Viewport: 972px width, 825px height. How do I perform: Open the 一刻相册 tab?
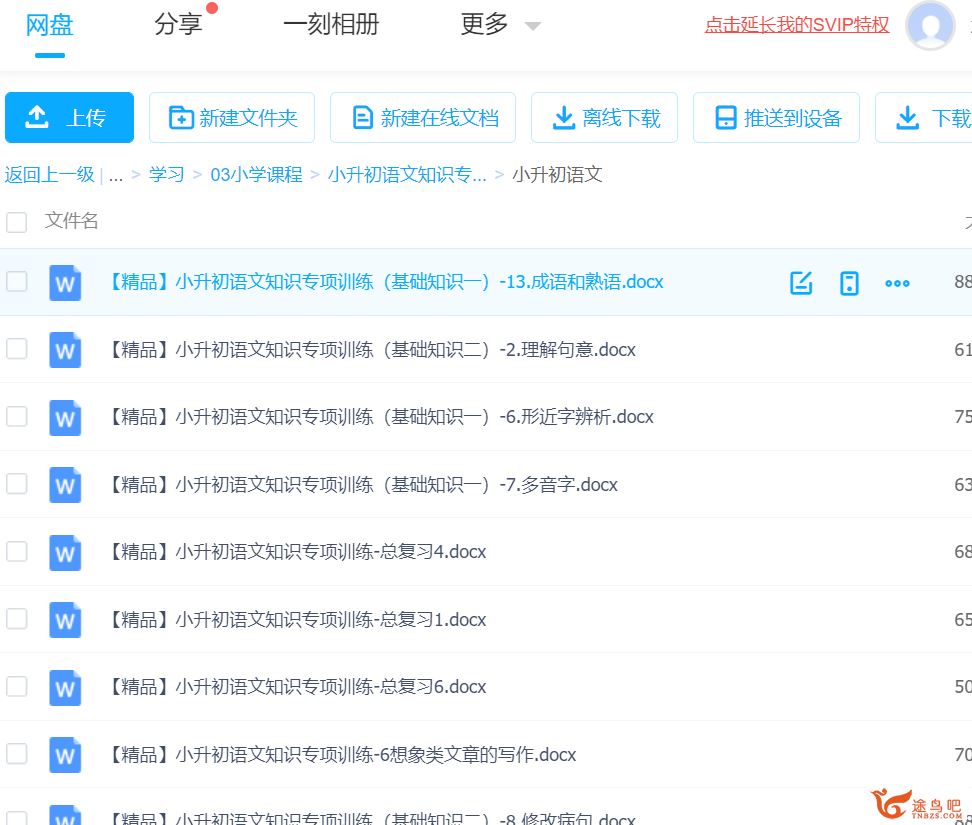click(331, 25)
